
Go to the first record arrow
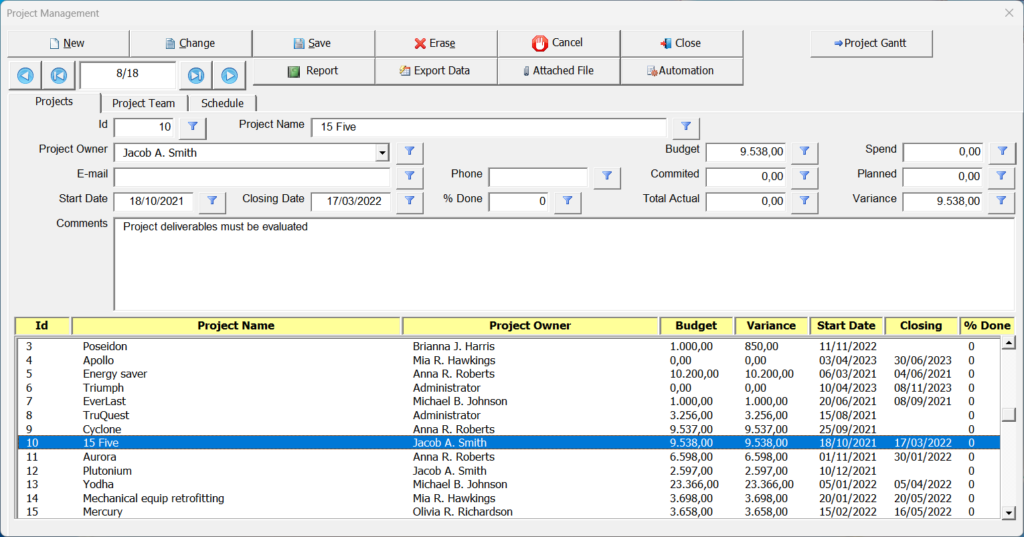pos(59,75)
